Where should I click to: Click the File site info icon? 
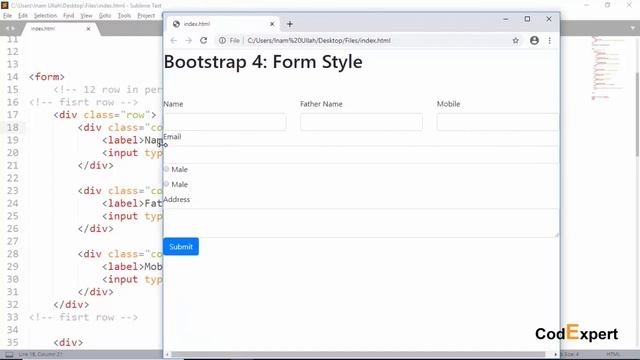click(x=222, y=40)
